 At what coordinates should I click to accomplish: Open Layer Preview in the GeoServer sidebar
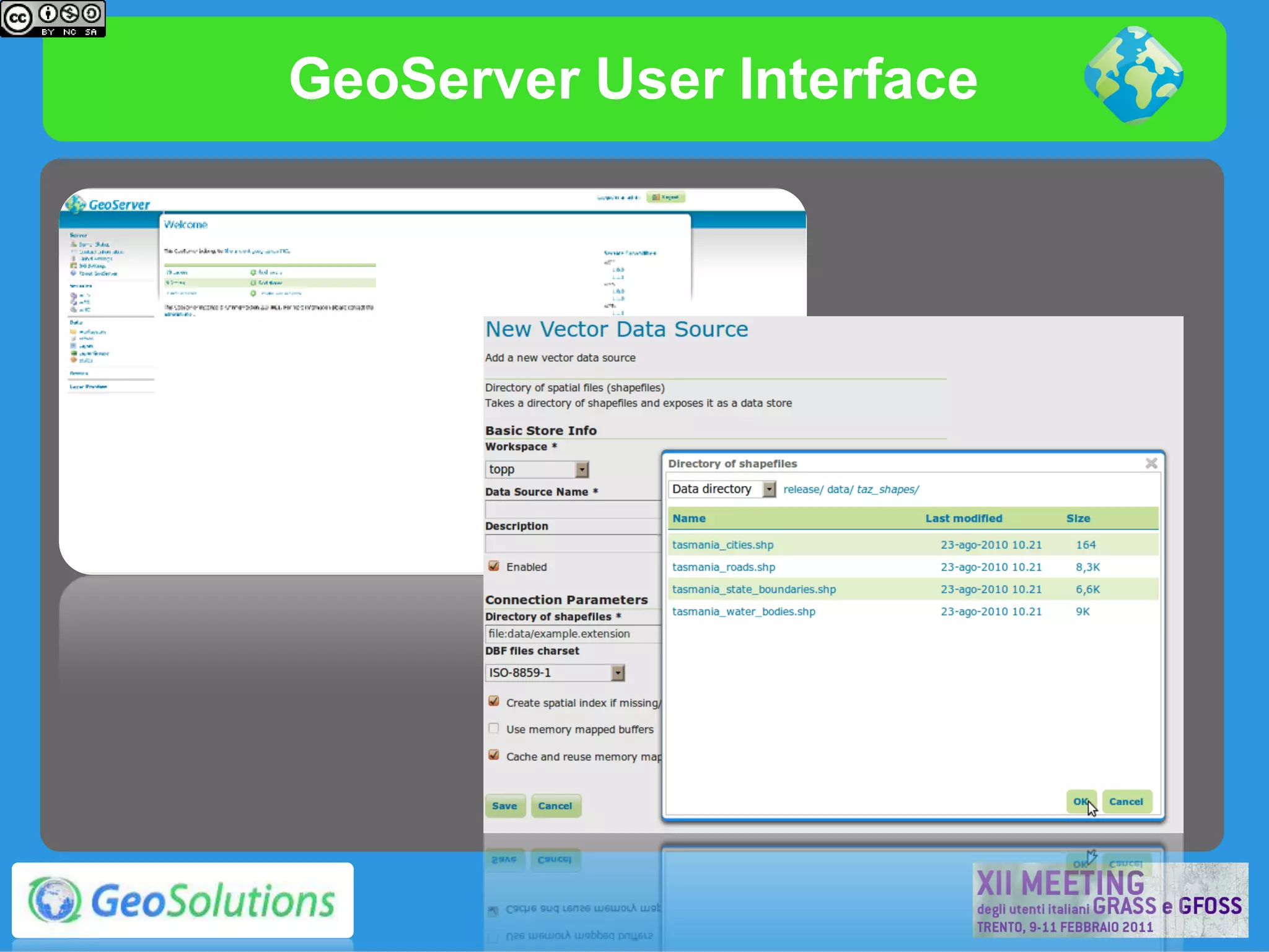88,386
